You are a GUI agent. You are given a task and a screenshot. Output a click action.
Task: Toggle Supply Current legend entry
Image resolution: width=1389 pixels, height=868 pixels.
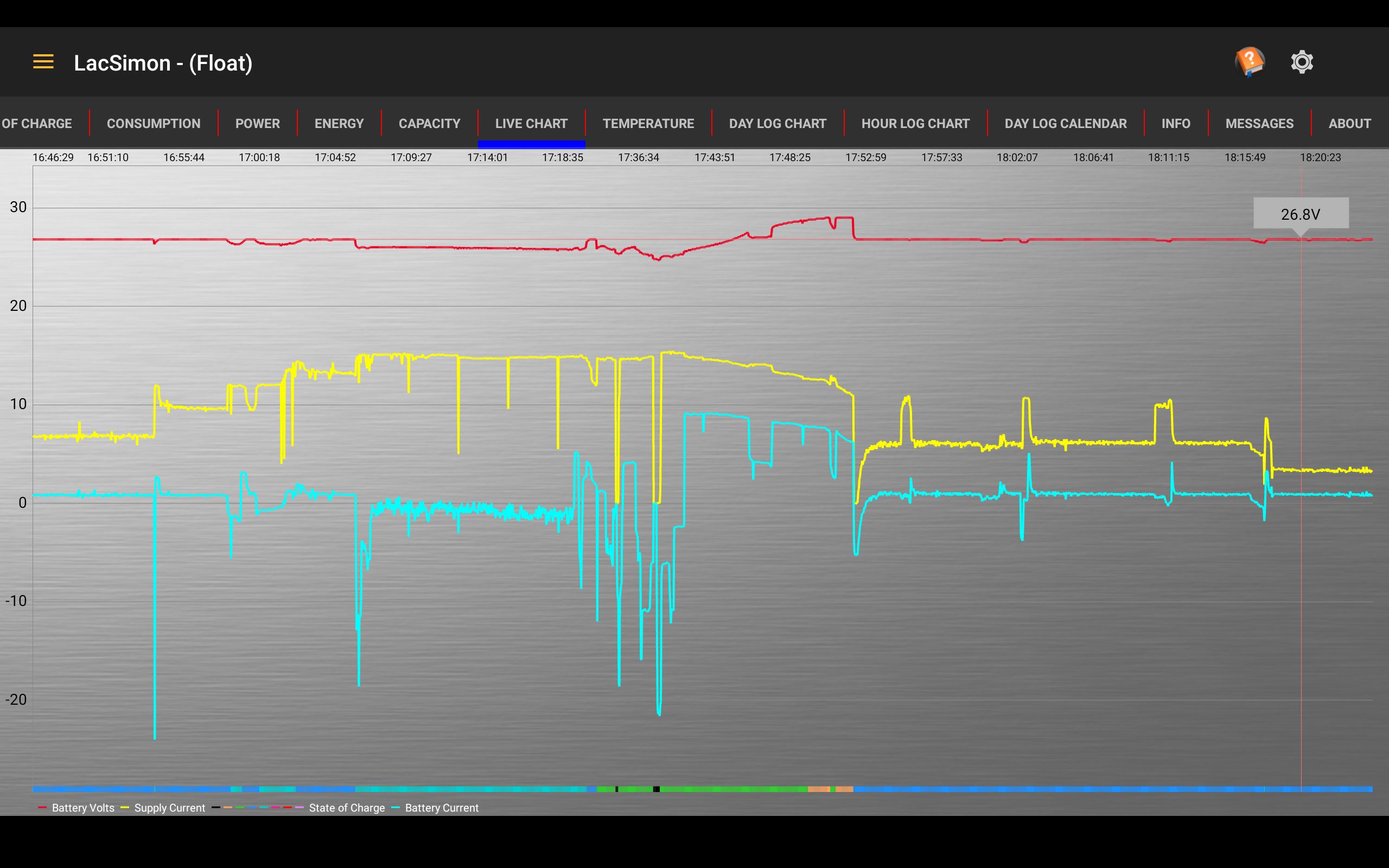click(163, 808)
